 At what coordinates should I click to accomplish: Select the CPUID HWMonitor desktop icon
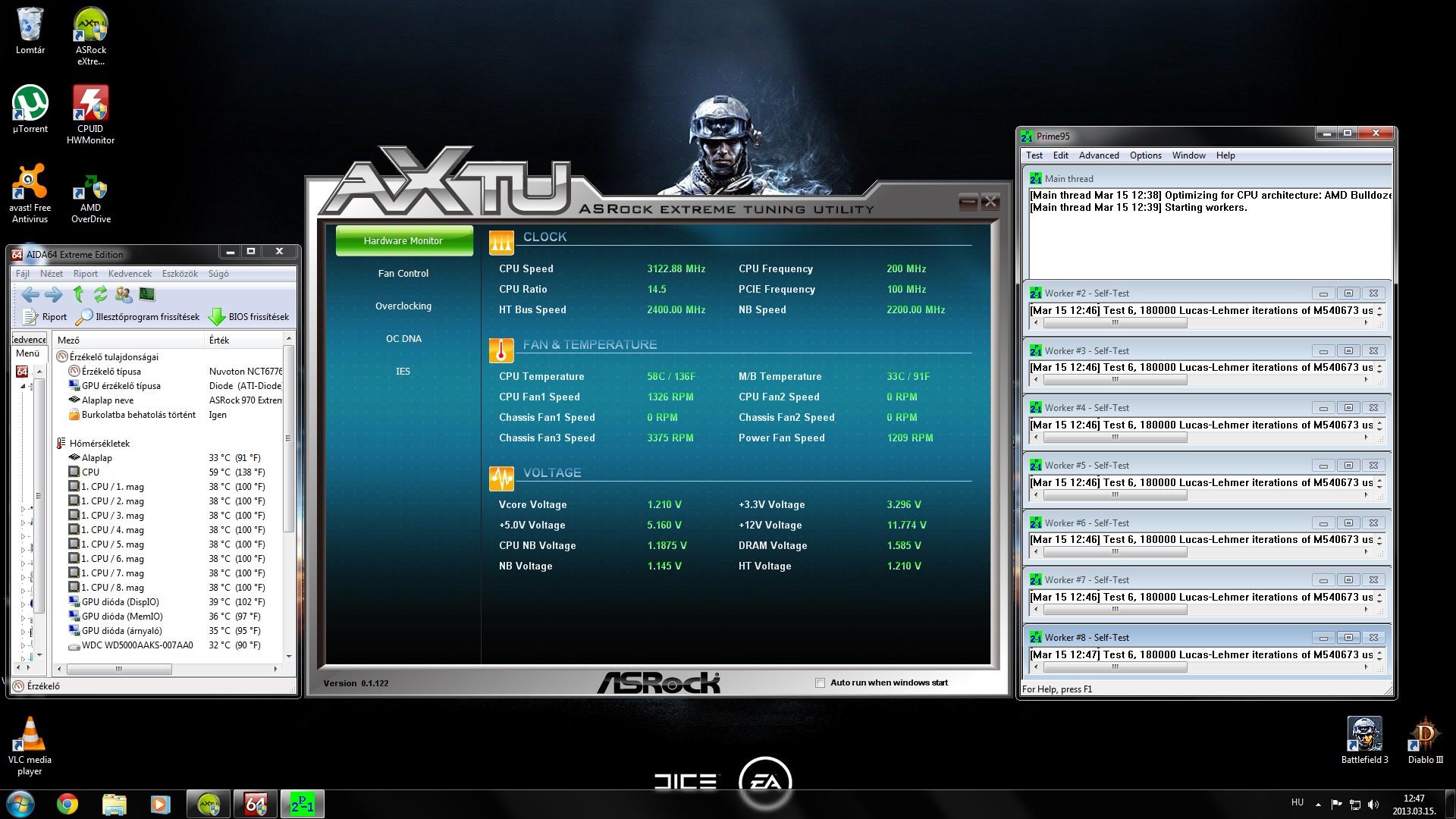[91, 115]
